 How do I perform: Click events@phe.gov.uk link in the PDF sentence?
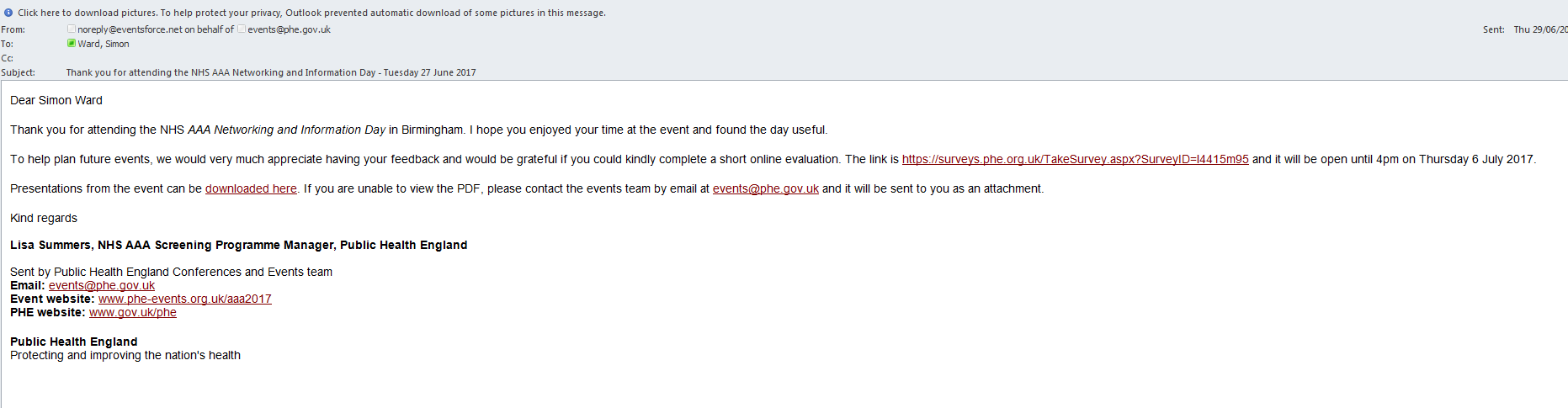pos(765,188)
